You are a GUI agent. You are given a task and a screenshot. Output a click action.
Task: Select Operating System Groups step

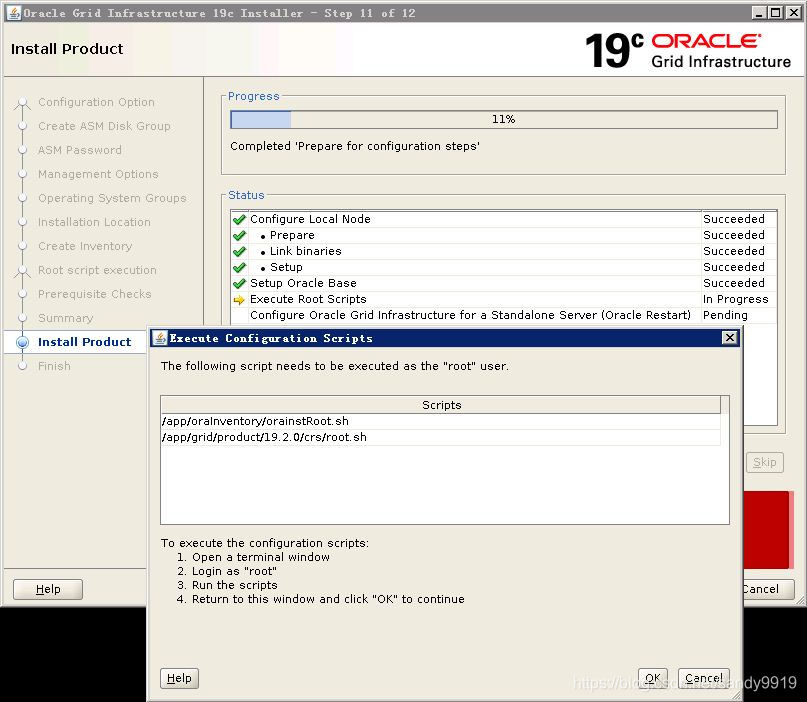pos(112,198)
